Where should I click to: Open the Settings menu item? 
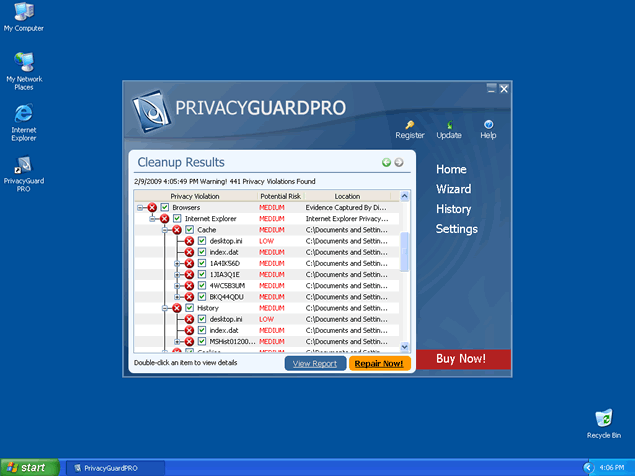click(x=456, y=229)
